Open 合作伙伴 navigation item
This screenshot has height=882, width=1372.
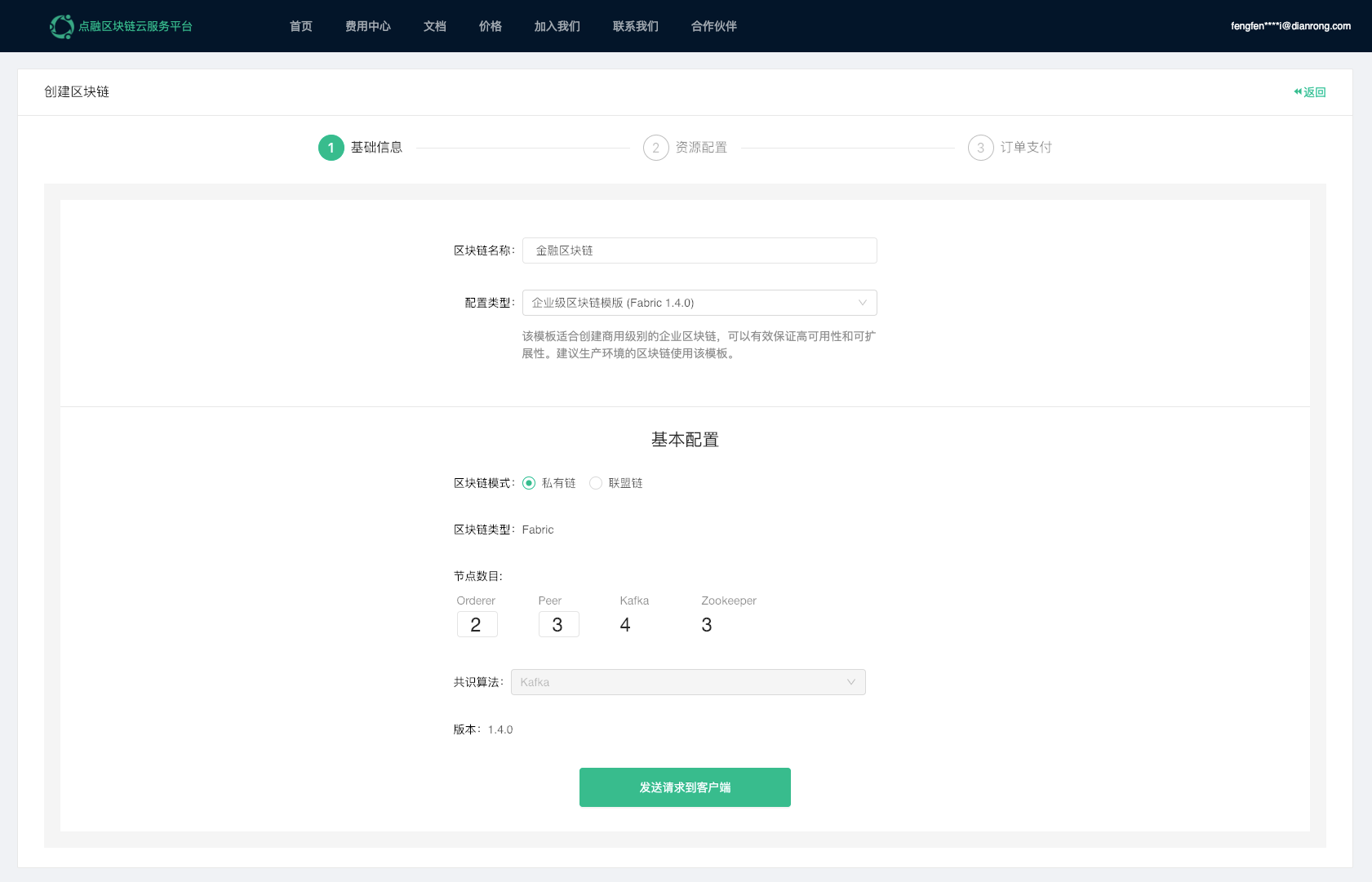pyautogui.click(x=714, y=26)
